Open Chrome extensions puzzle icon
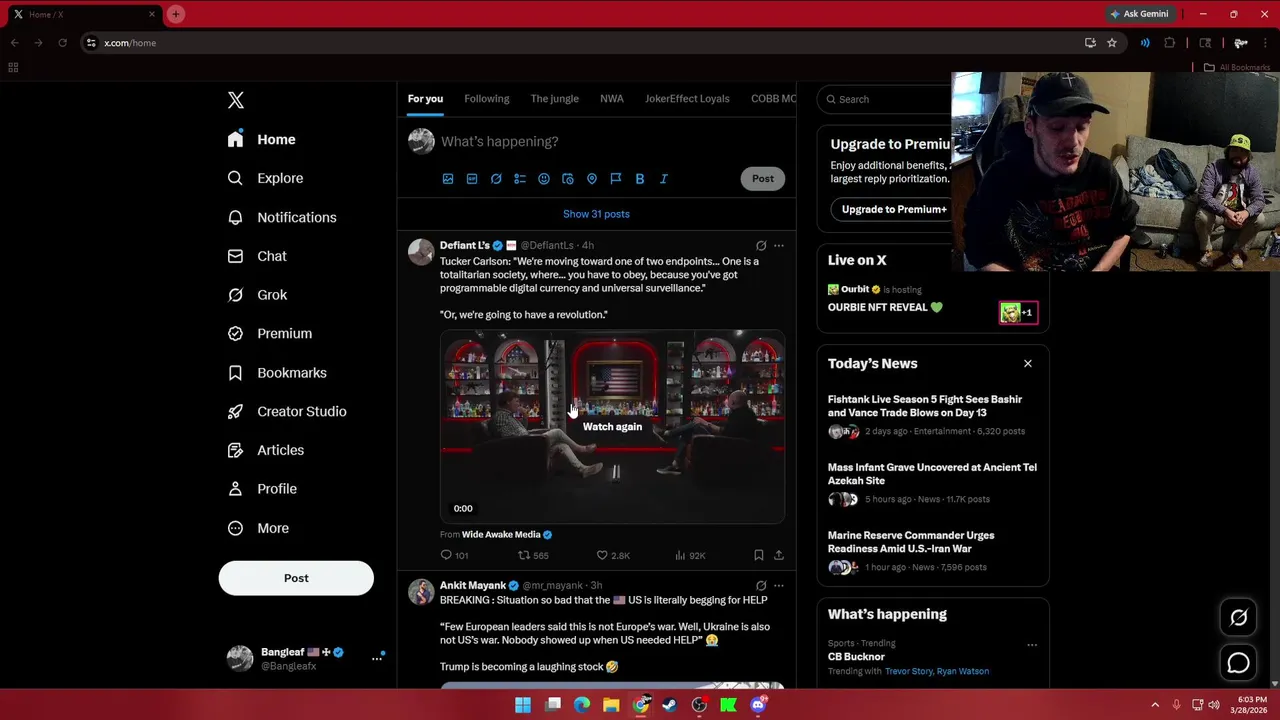The image size is (1280, 720). point(1170,43)
